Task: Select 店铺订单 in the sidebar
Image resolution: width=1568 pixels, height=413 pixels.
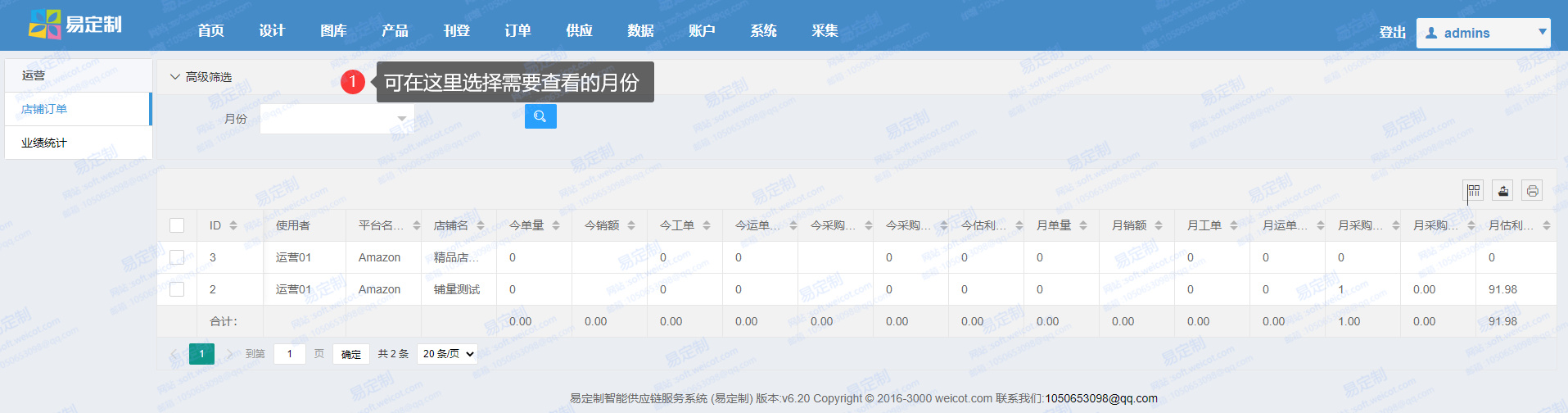Action: point(78,109)
